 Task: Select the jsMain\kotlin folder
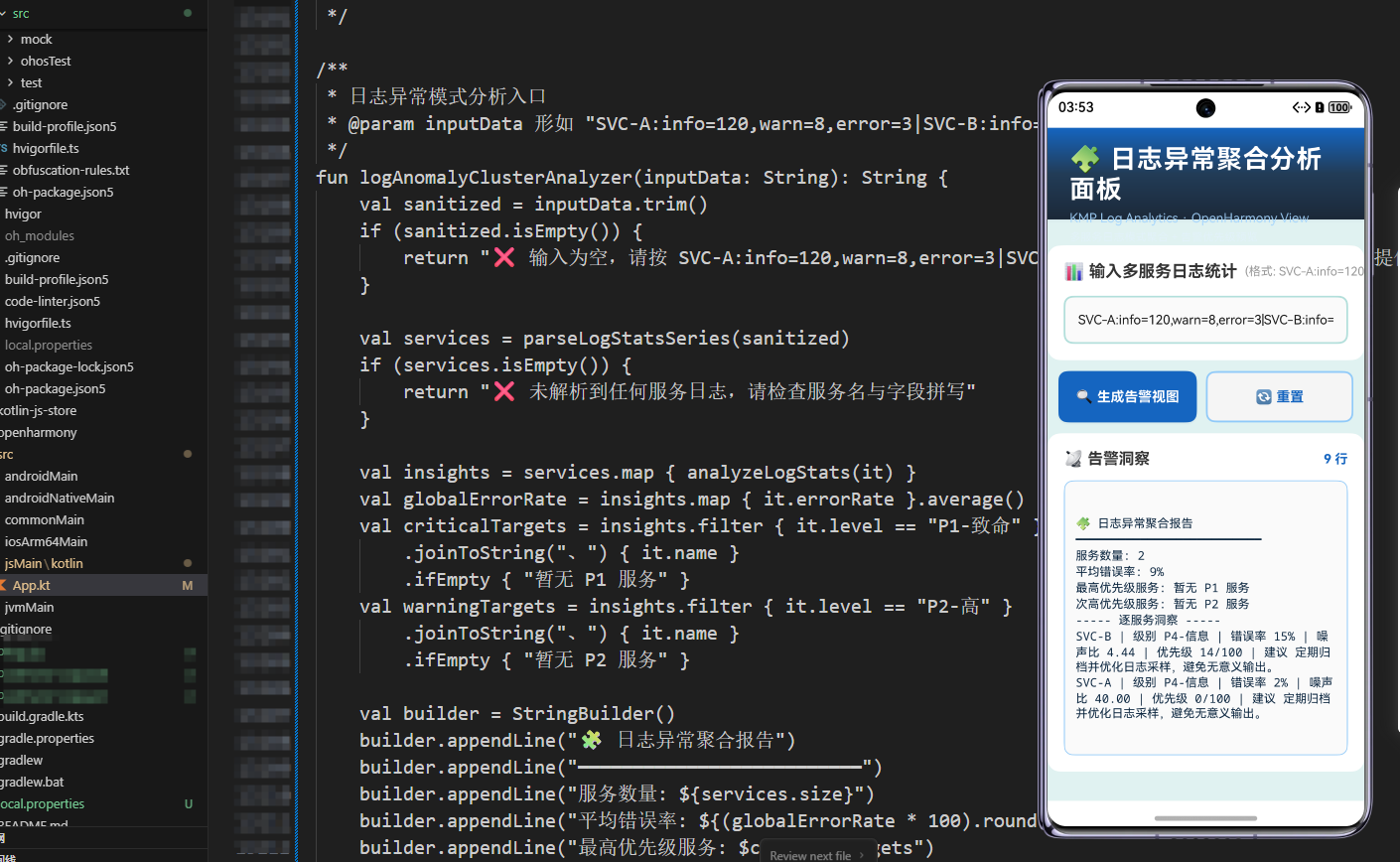click(x=44, y=563)
